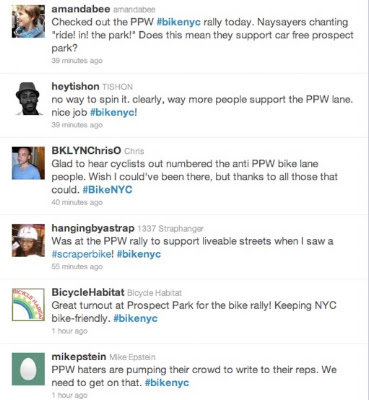Open the 40 minutes ago timestamp
This screenshot has height=400, width=369.
(77, 202)
